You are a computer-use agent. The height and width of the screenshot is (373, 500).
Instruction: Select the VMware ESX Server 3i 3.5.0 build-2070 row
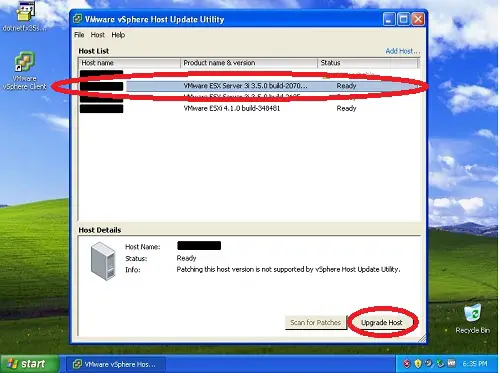249,86
